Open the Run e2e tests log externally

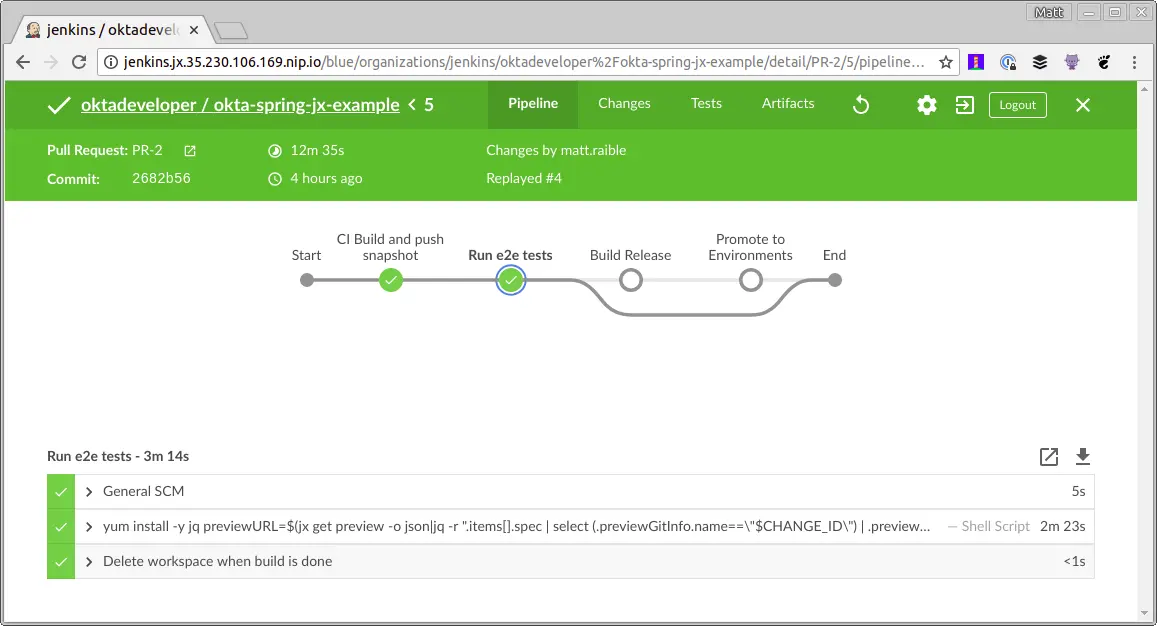click(1048, 457)
